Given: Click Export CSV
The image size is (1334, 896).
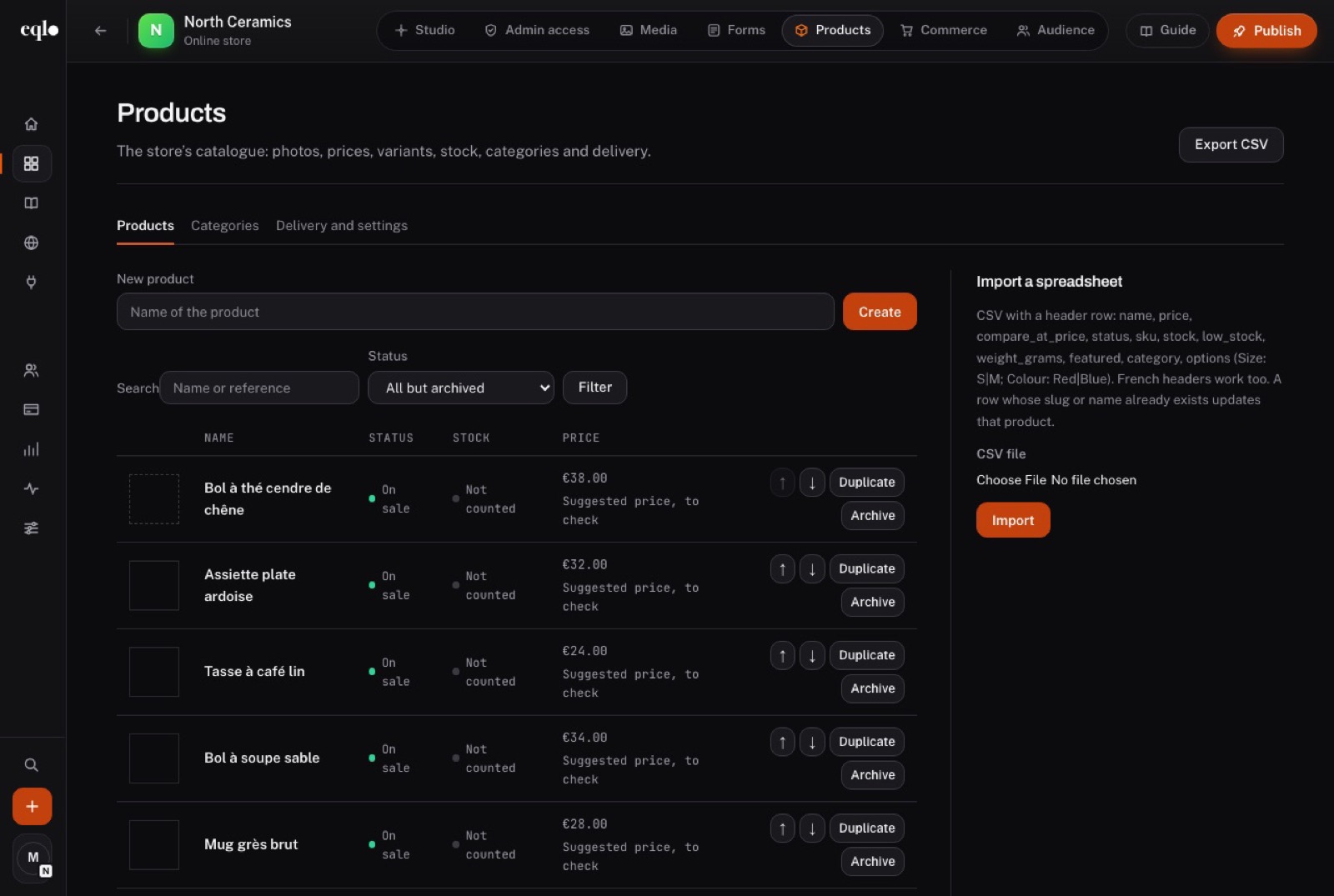Looking at the screenshot, I should 1231,145.
